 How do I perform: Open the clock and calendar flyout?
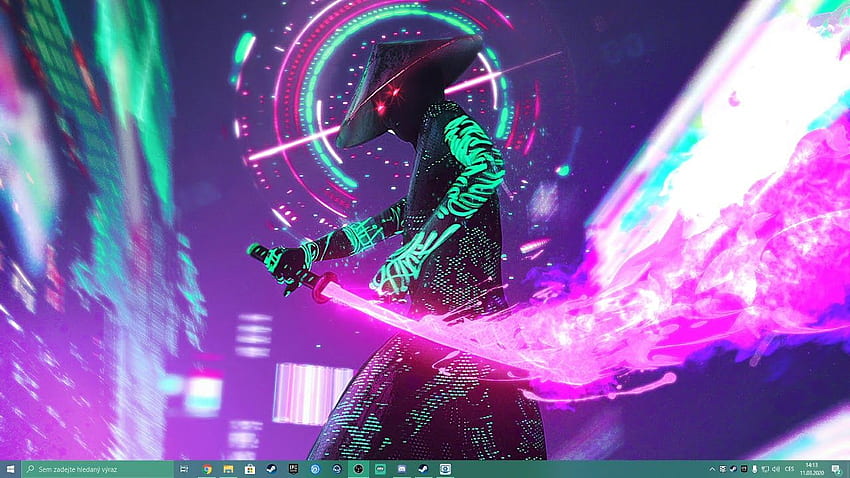[812, 469]
